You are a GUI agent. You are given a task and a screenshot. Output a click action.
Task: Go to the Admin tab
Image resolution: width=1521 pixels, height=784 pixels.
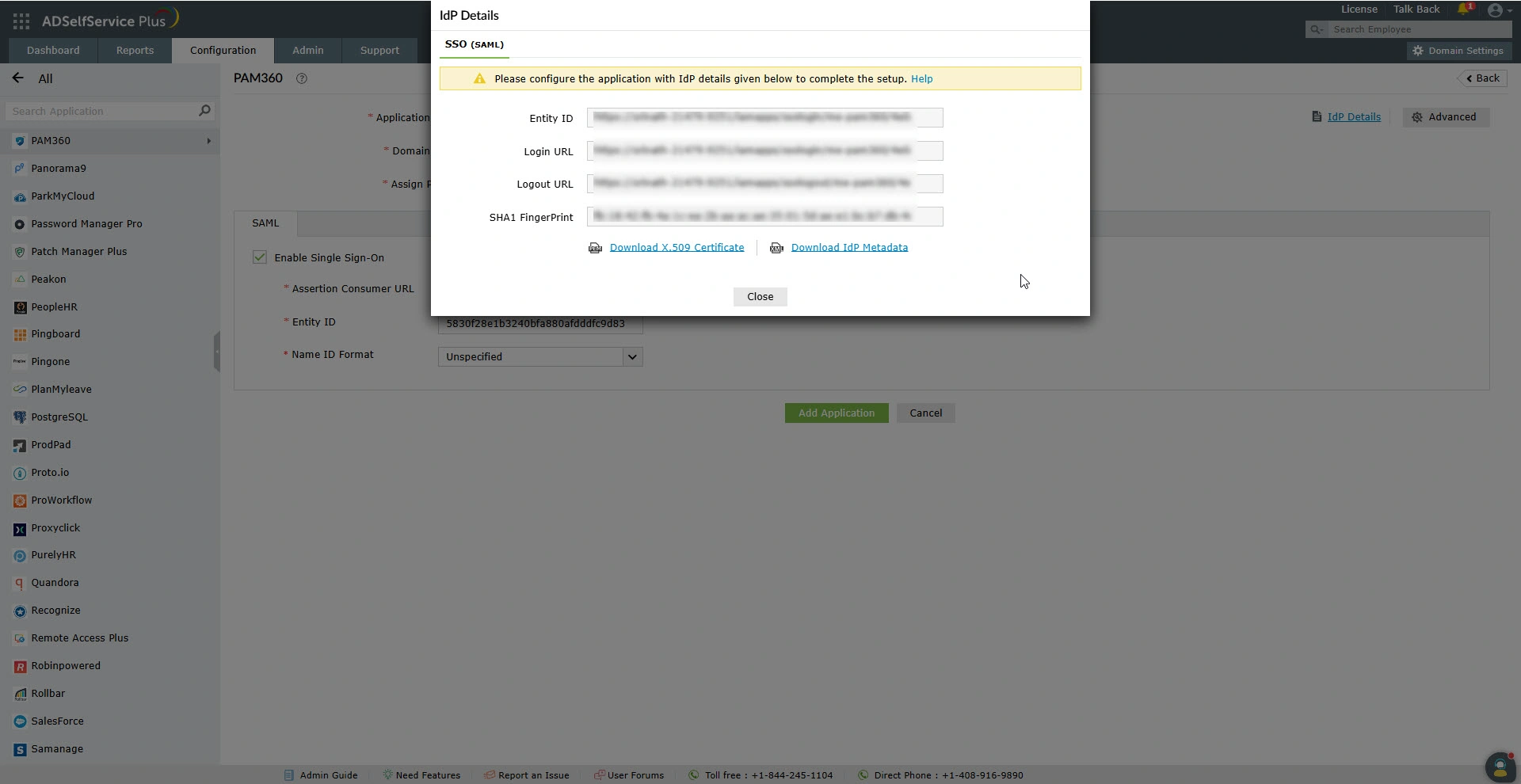[308, 51]
